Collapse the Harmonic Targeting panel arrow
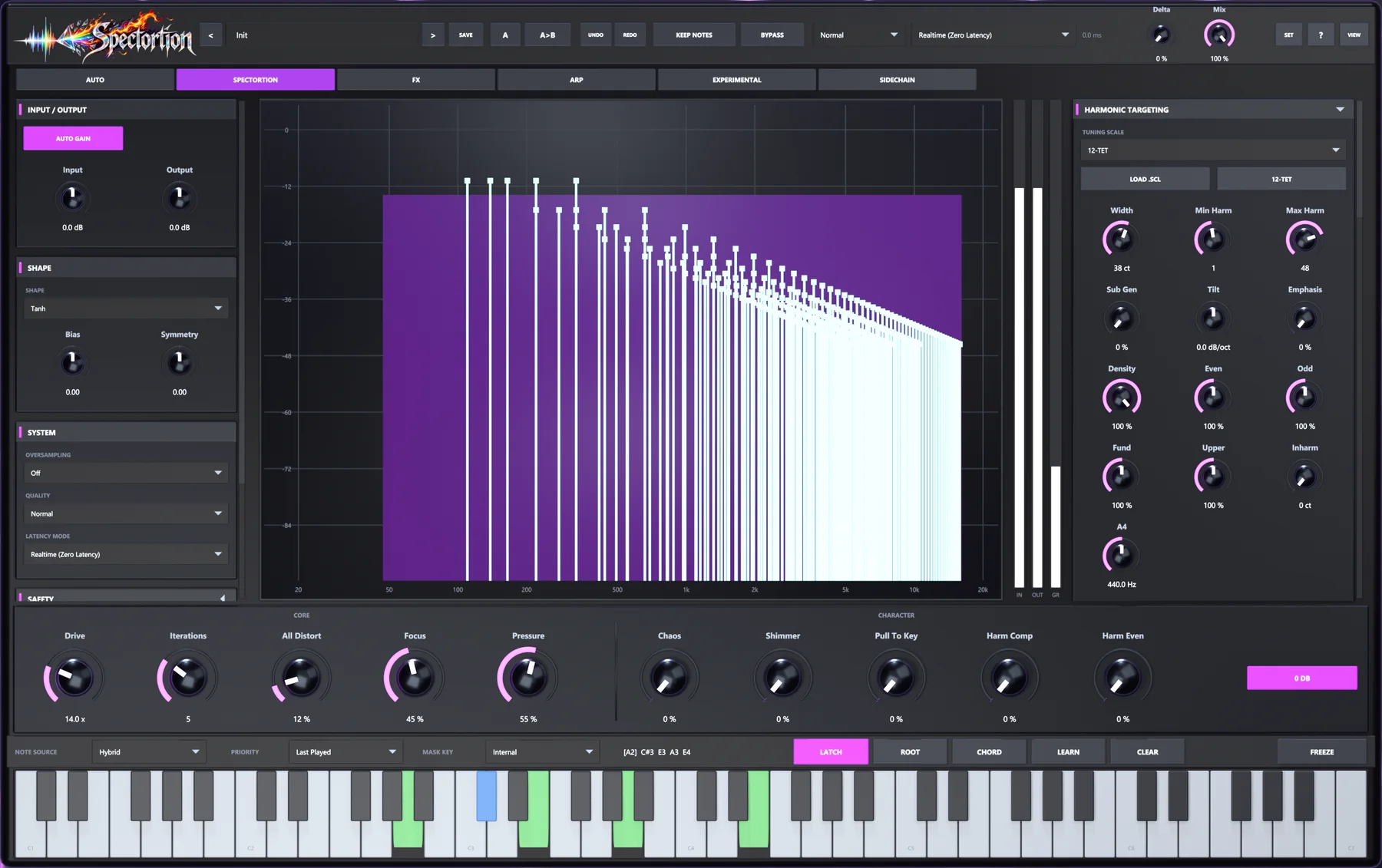The height and width of the screenshot is (868, 1382). 1340,110
